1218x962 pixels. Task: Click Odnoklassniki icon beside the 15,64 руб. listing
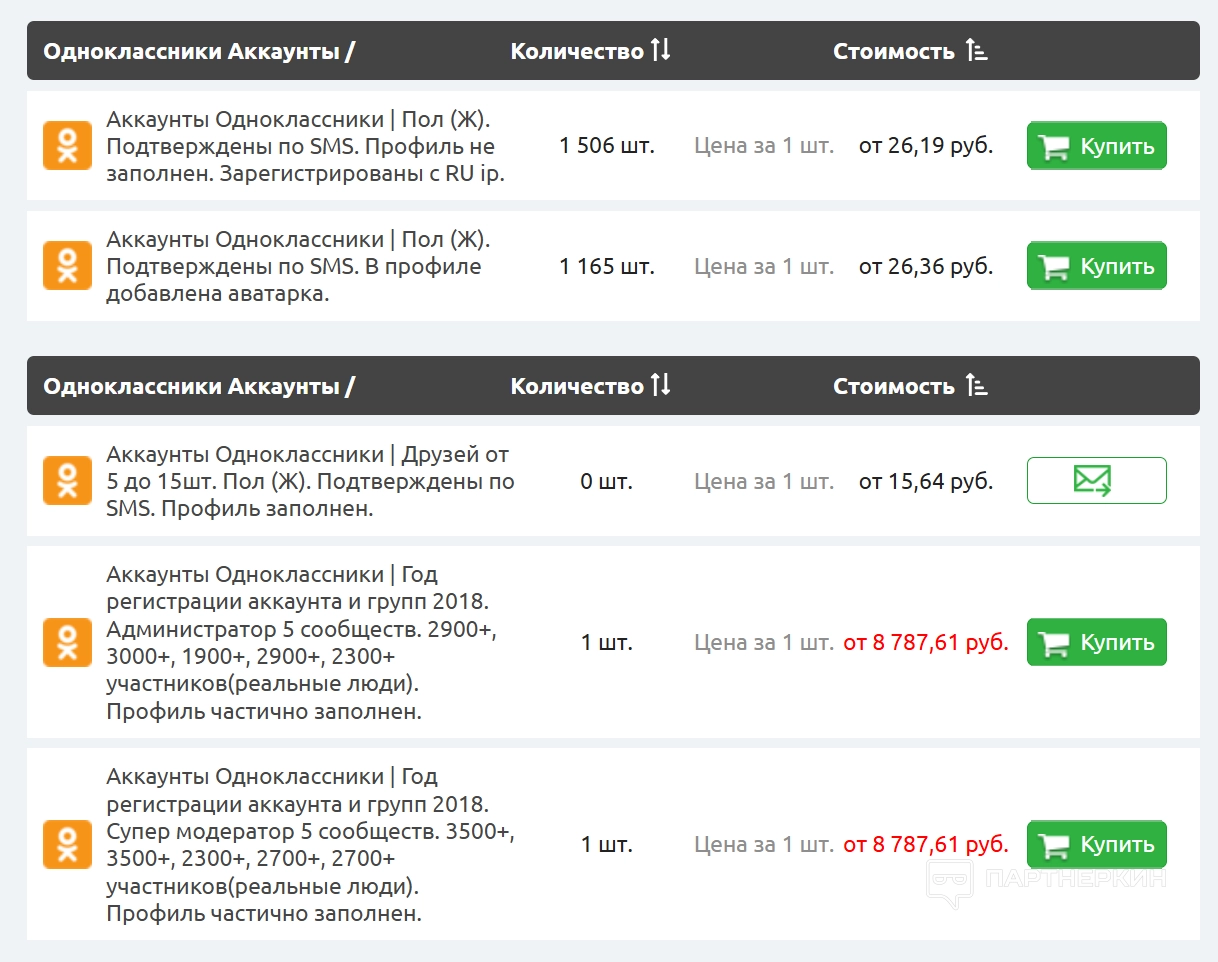[x=67, y=481]
